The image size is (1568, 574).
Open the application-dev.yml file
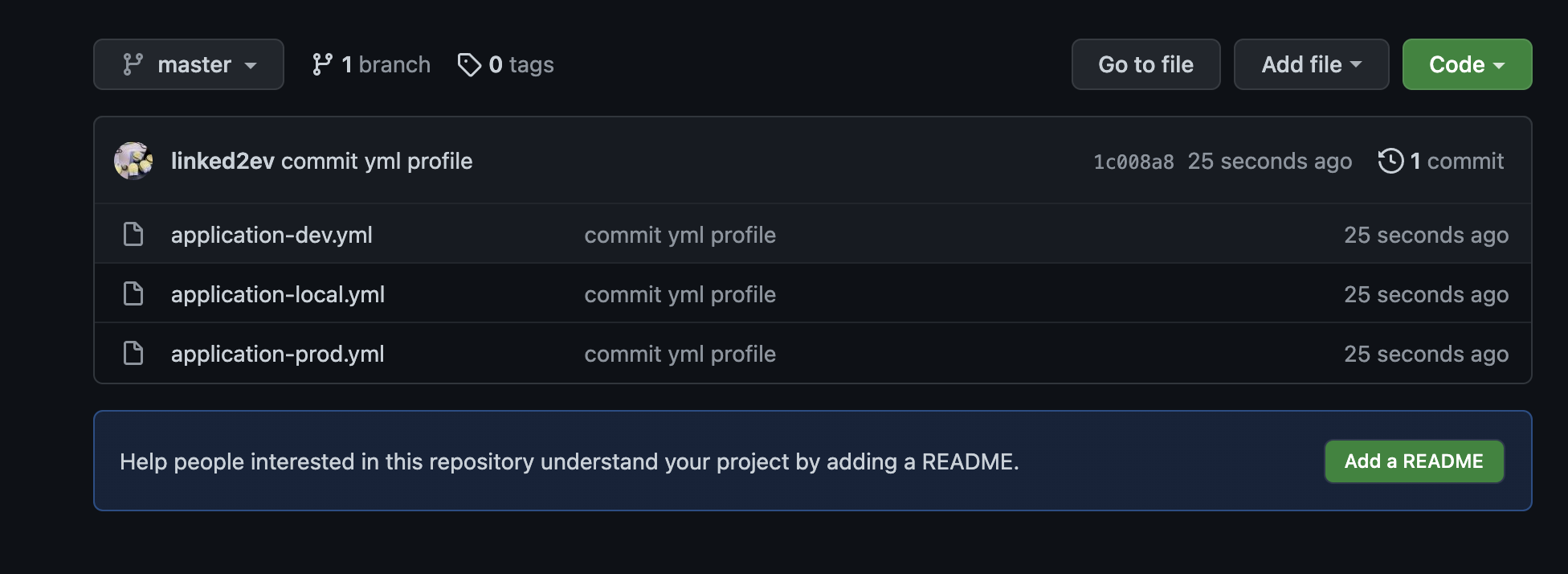(272, 235)
